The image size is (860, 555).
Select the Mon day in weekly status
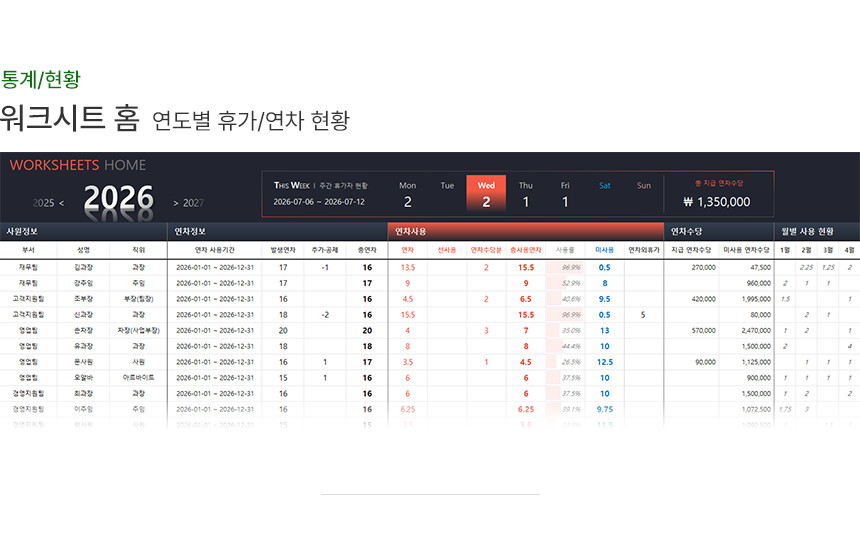pyautogui.click(x=407, y=193)
